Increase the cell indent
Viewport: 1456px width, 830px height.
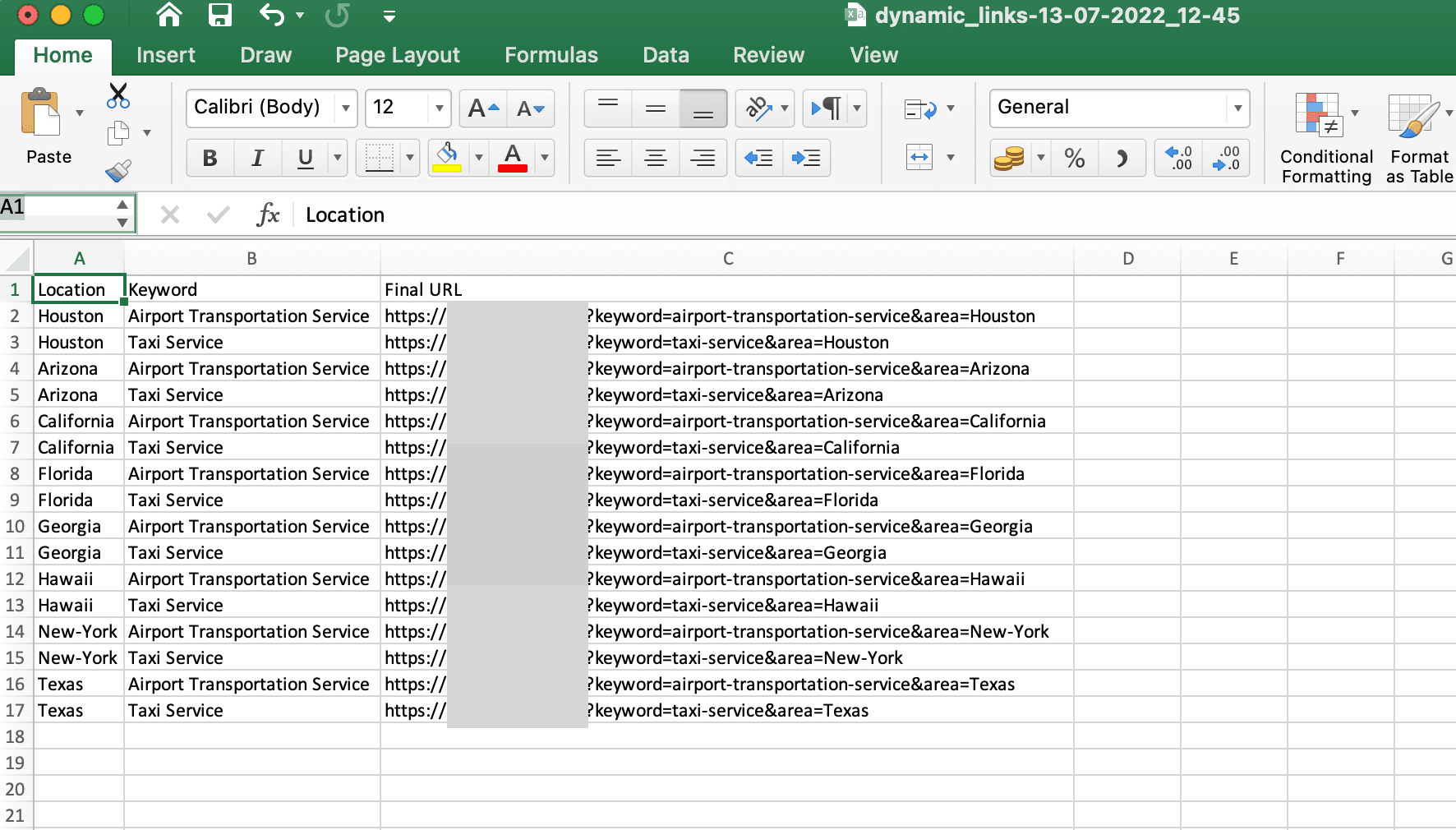pos(807,158)
